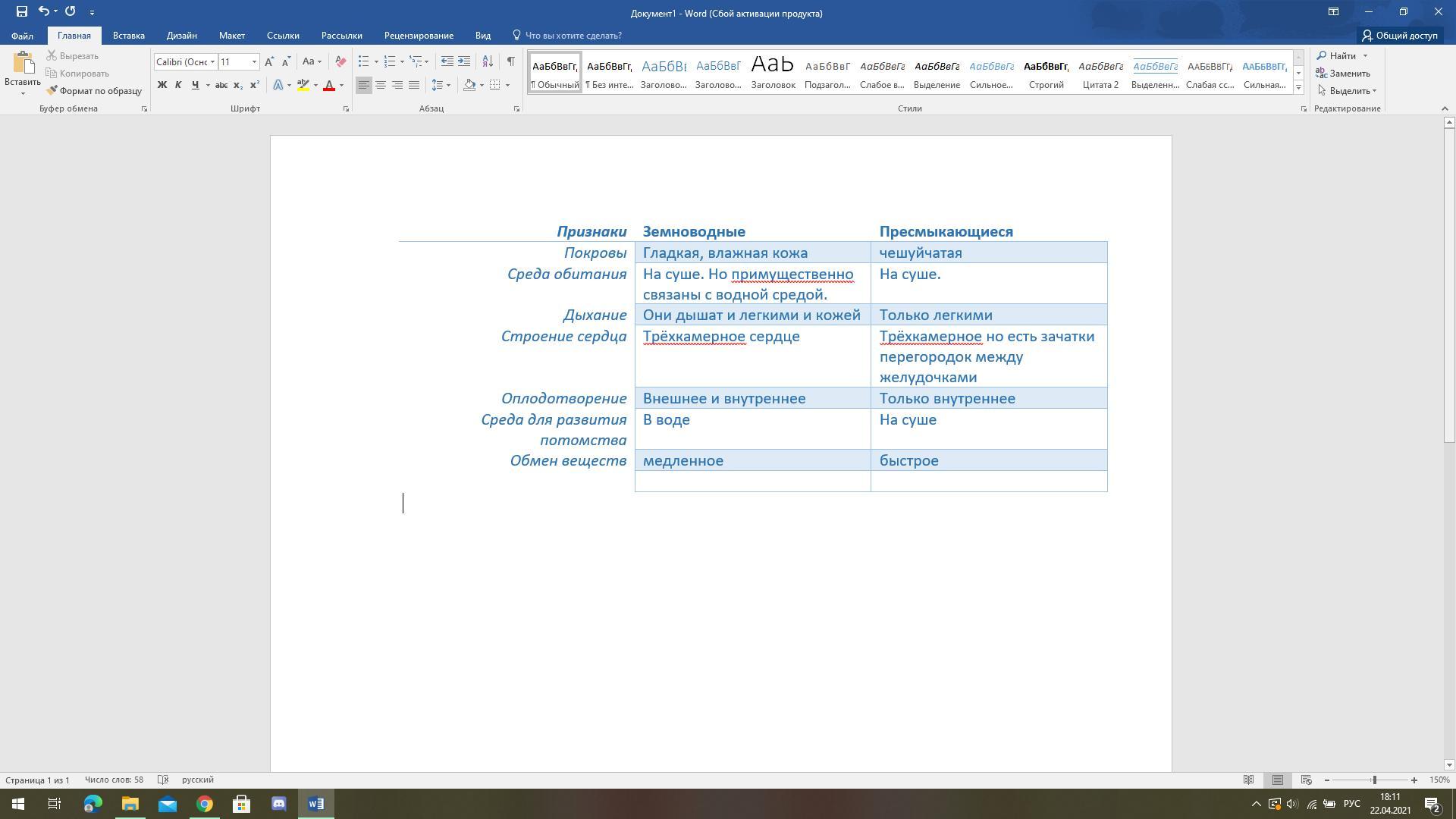
Task: Click the zoom slider in status bar
Action: pos(1373,780)
